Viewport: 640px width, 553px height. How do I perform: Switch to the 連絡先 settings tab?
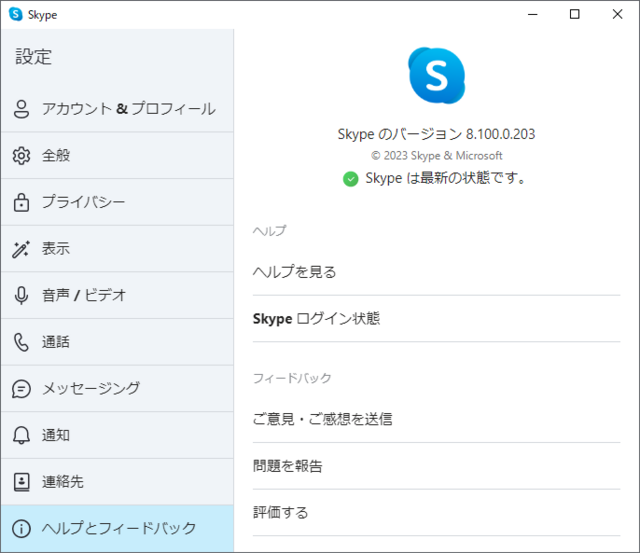[x=117, y=482]
